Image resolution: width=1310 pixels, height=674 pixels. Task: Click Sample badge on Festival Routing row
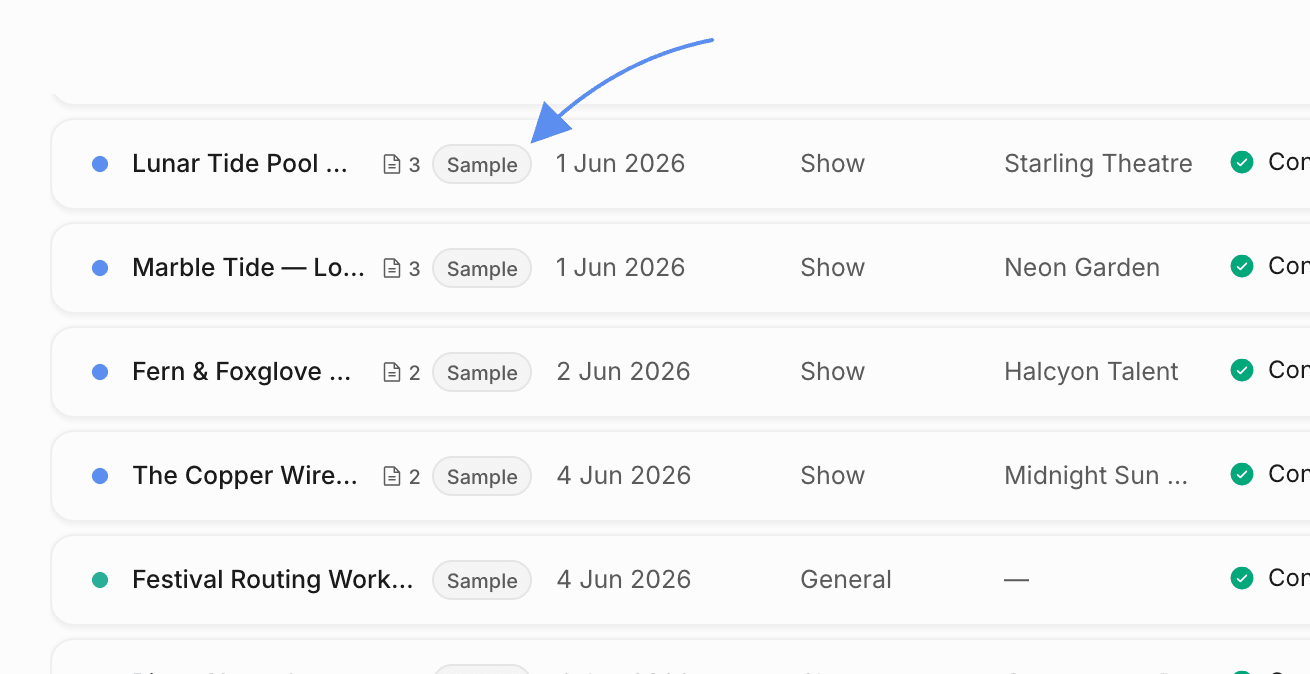click(x=482, y=580)
